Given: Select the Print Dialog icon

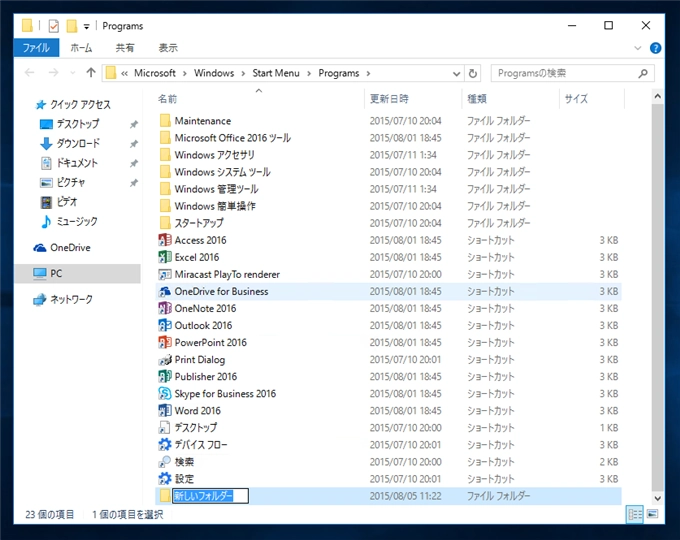Looking at the screenshot, I should (x=165, y=359).
